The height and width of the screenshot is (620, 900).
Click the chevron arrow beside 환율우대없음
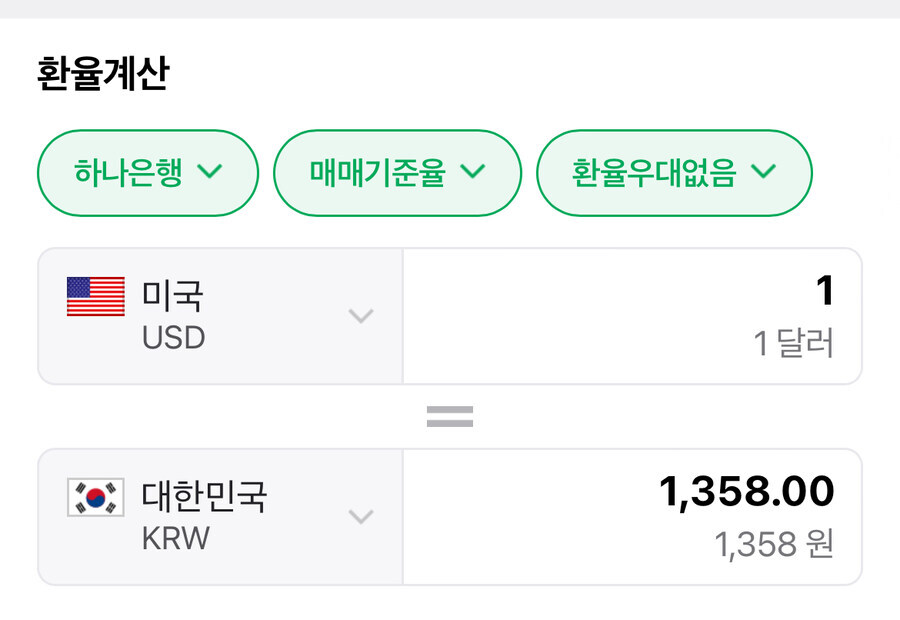pyautogui.click(x=763, y=172)
